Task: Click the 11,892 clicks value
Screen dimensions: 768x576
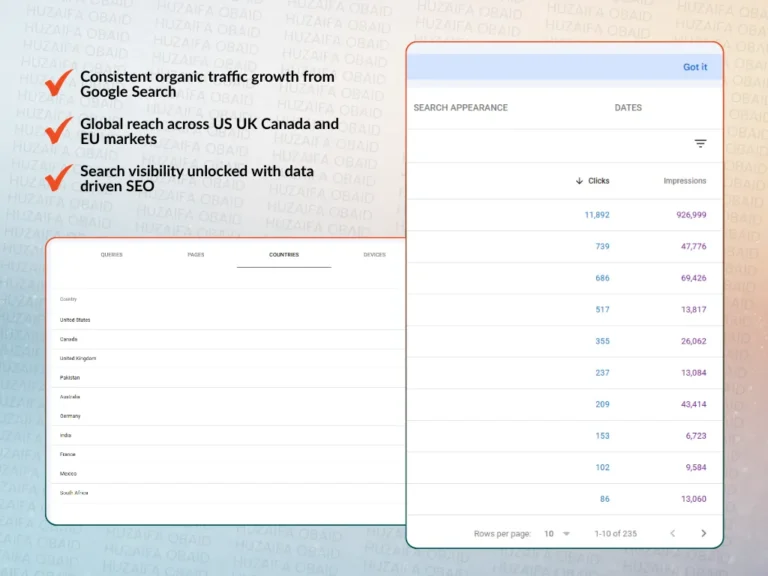Action: pos(597,215)
